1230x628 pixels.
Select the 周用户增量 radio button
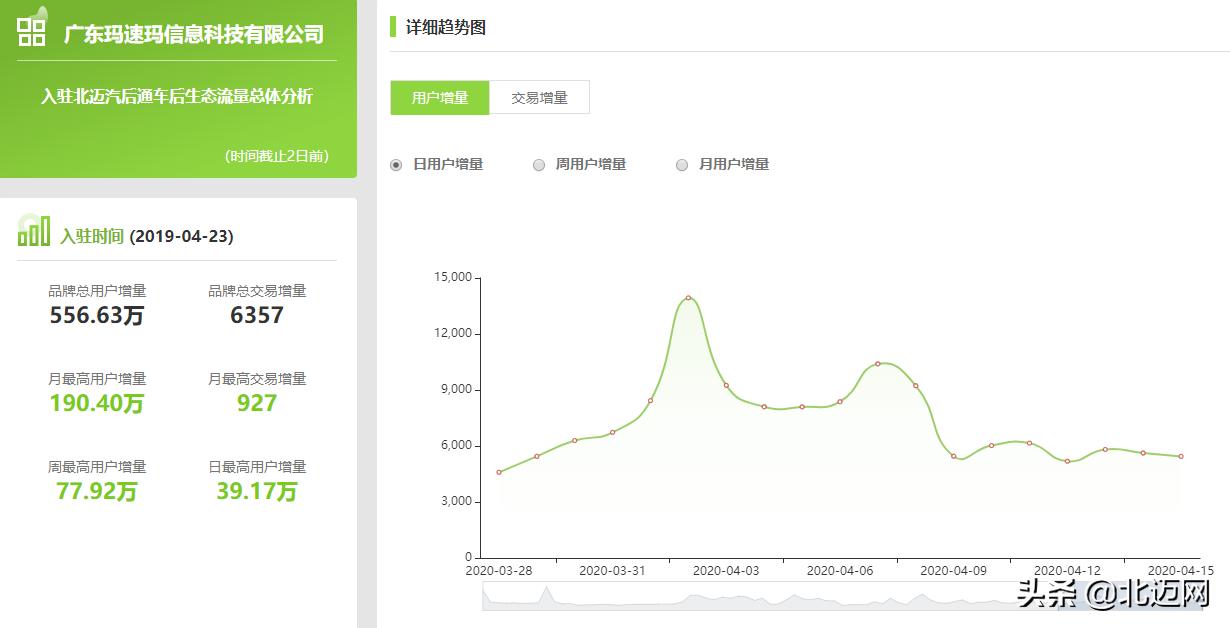click(x=539, y=165)
